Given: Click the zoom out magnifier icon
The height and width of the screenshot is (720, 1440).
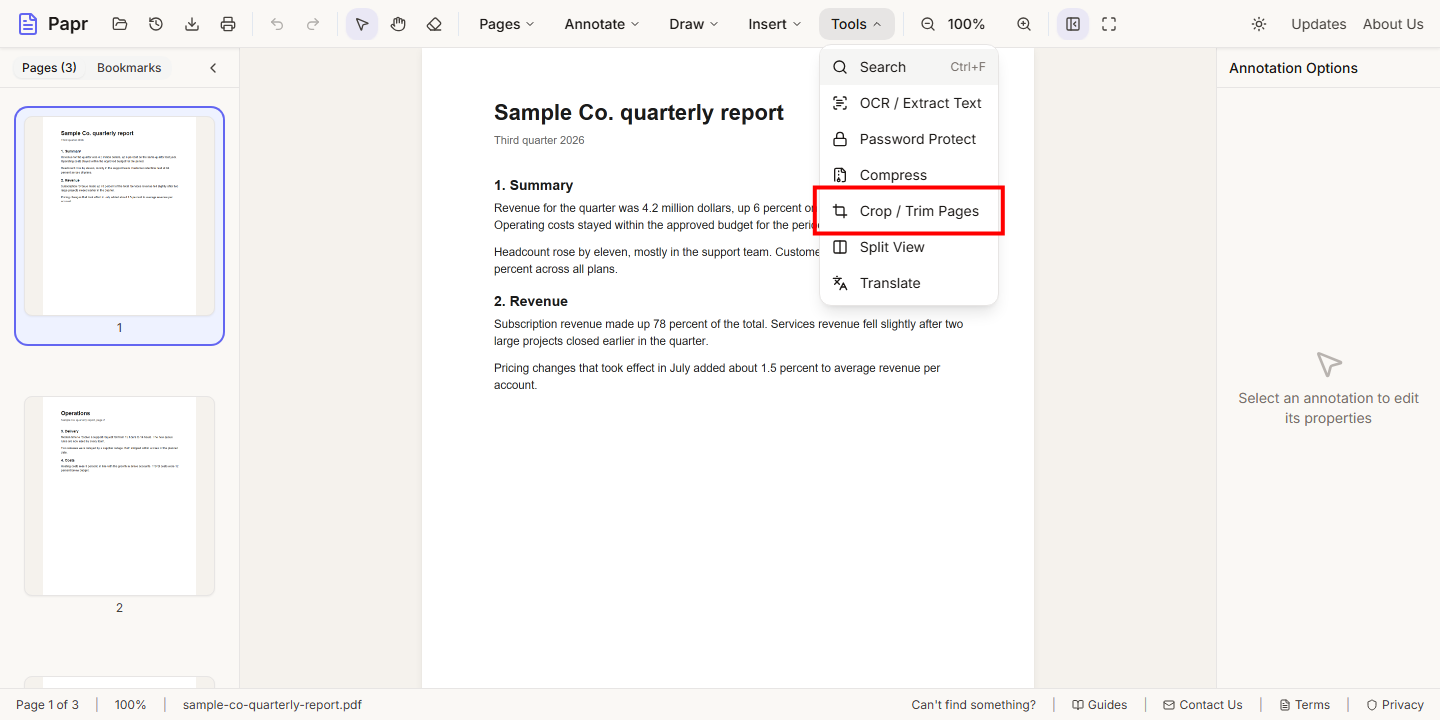Looking at the screenshot, I should pos(928,24).
